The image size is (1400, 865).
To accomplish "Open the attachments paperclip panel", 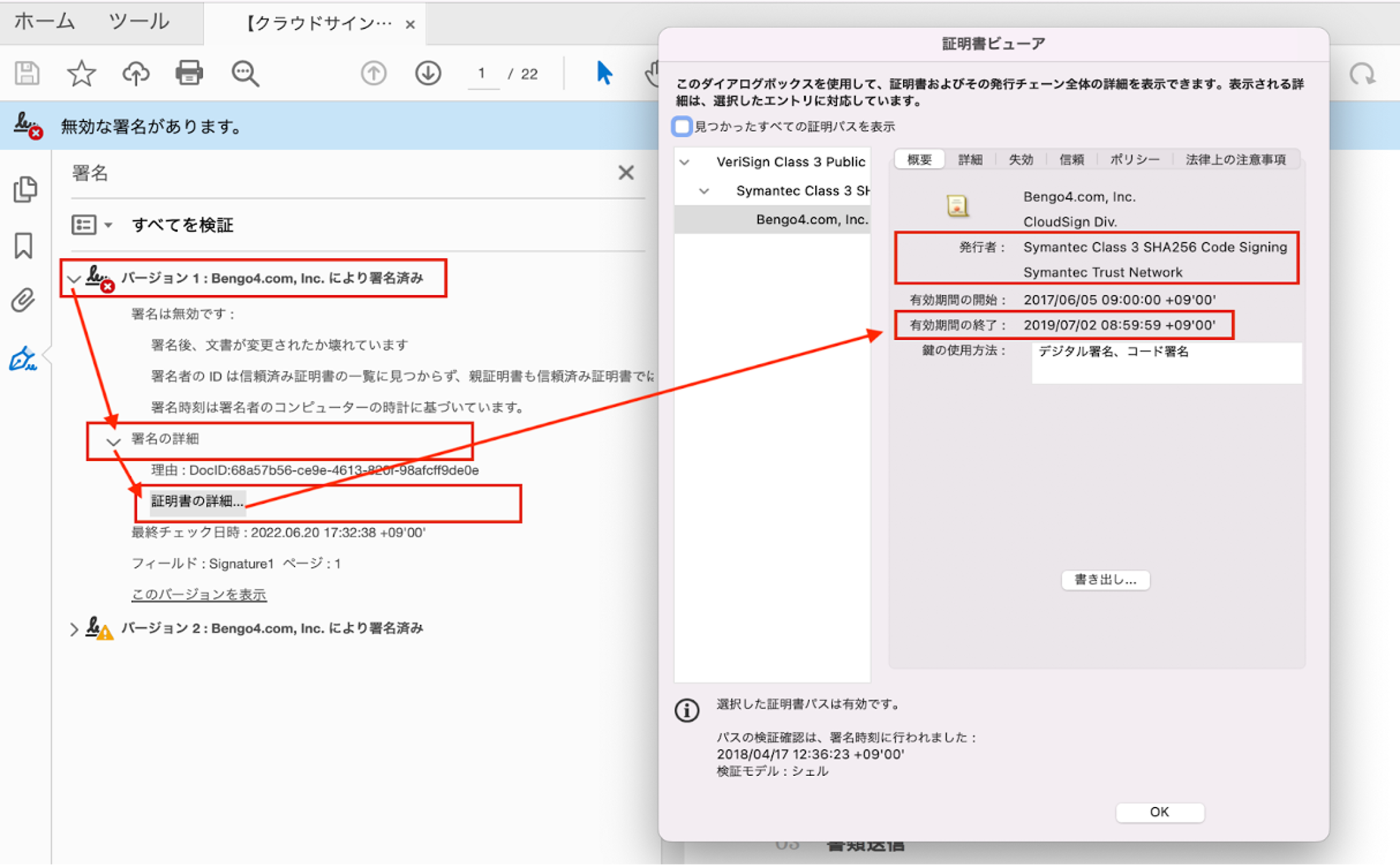I will 23,300.
